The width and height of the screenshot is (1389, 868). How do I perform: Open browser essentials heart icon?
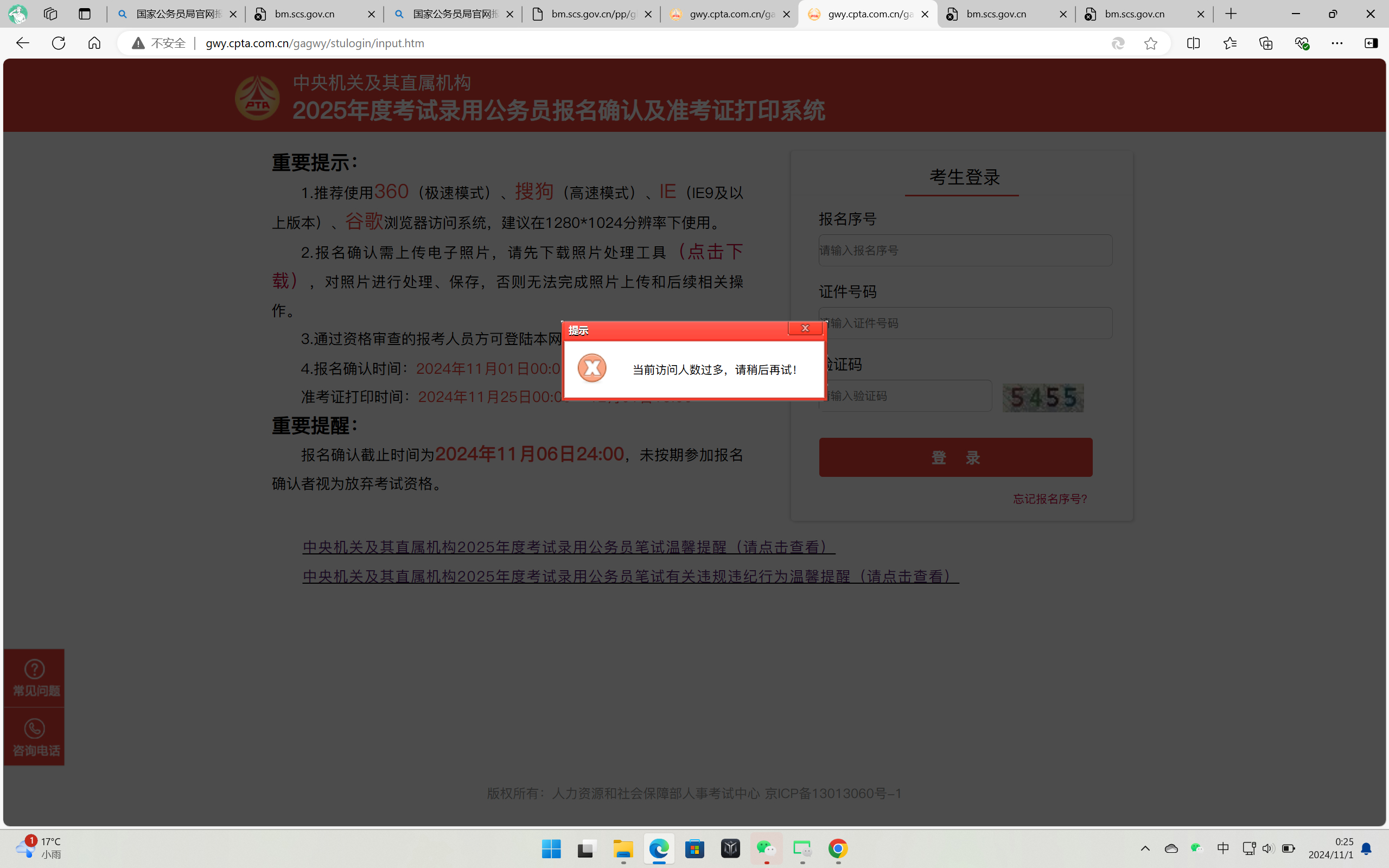pyautogui.click(x=1302, y=43)
